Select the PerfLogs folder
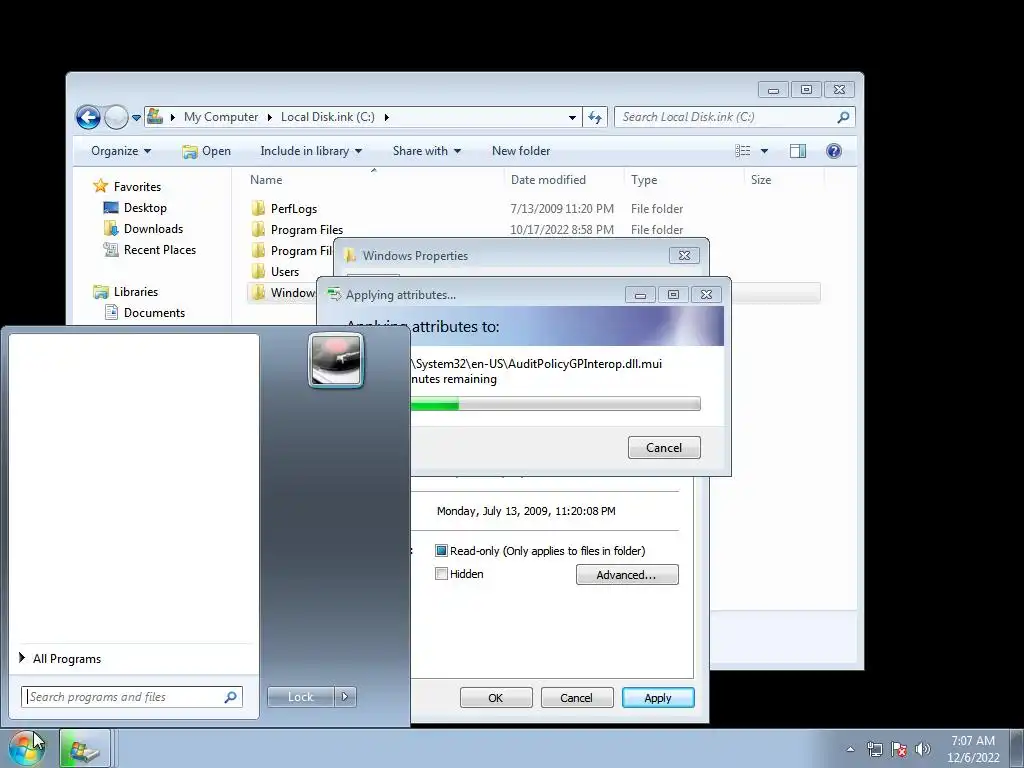1024x768 pixels. click(x=285, y=209)
